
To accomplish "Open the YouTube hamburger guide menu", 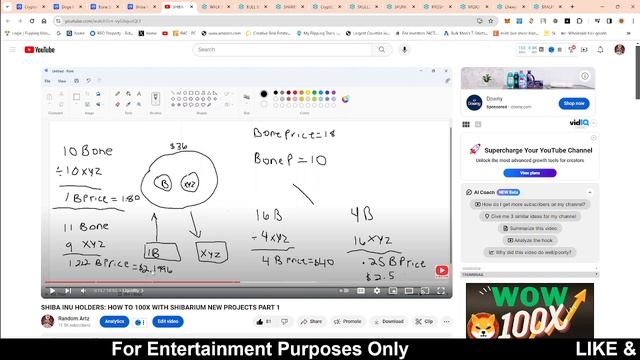I will [12, 50].
